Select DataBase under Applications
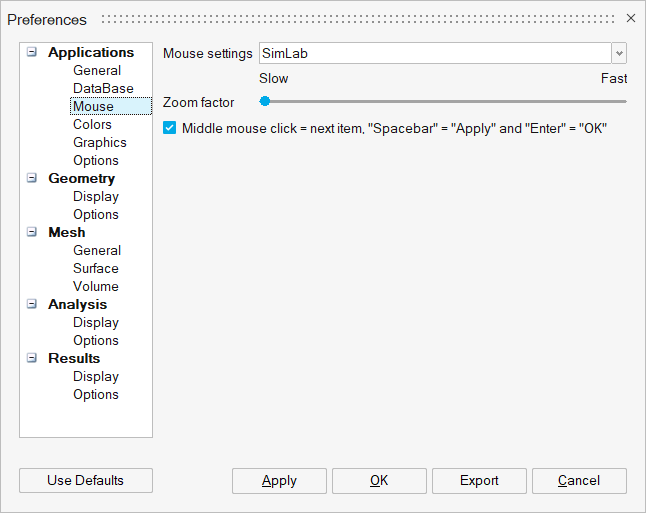The width and height of the screenshot is (646, 513). click(x=103, y=89)
